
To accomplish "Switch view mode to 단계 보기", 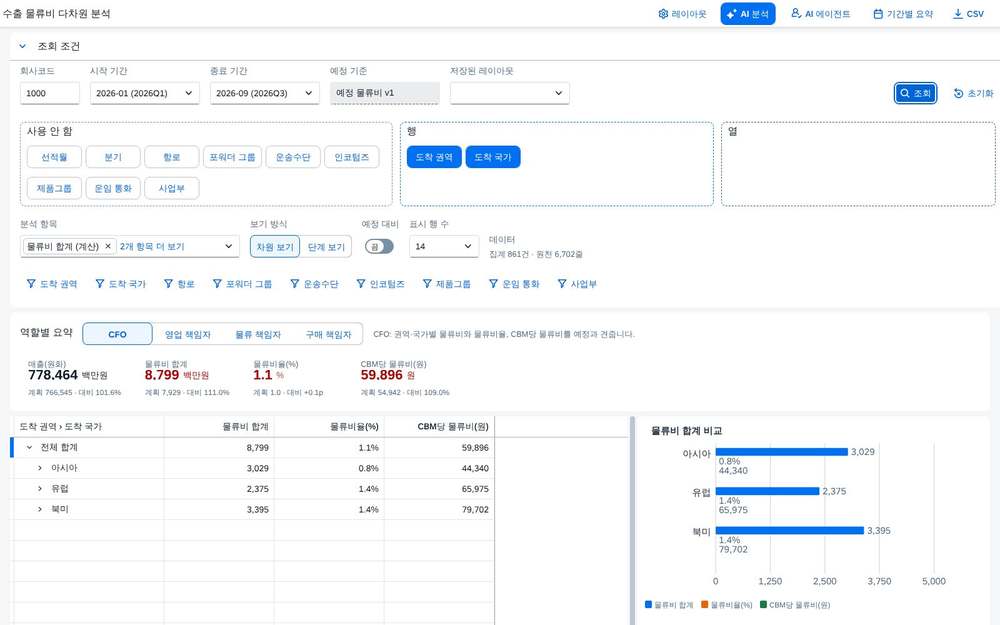I will coord(326,247).
